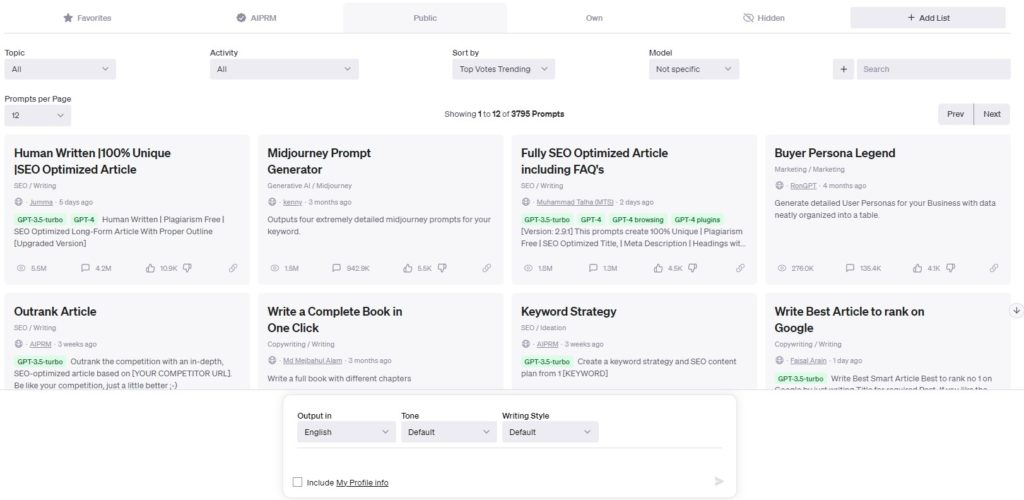Open the Output in English dropdown

tap(346, 432)
